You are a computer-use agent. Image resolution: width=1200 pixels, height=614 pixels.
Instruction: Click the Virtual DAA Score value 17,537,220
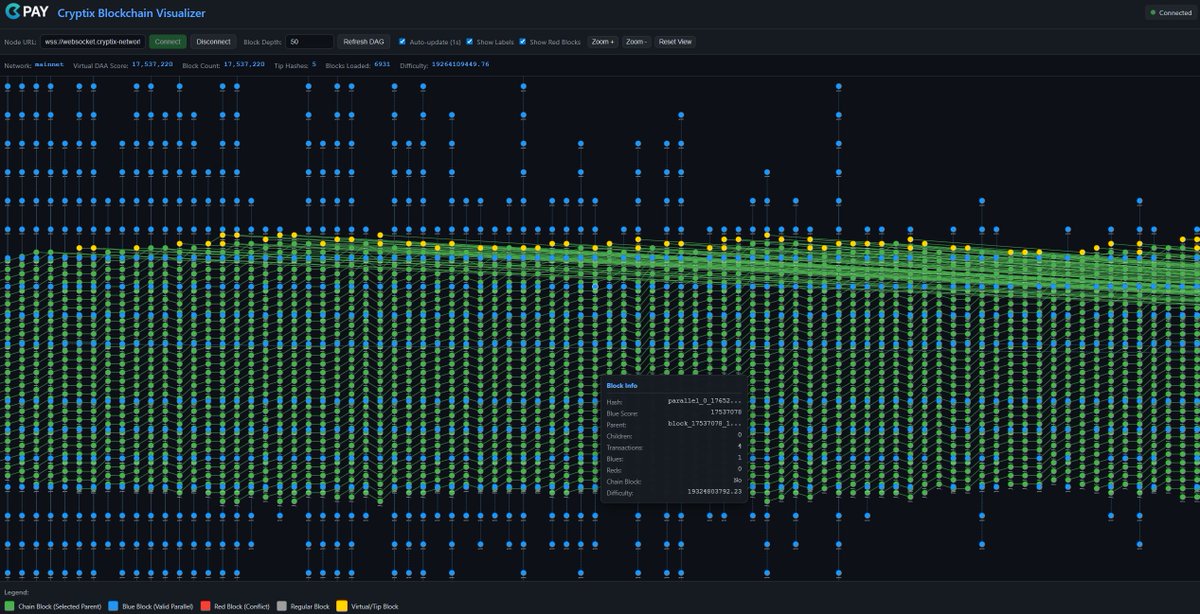click(x=152, y=64)
